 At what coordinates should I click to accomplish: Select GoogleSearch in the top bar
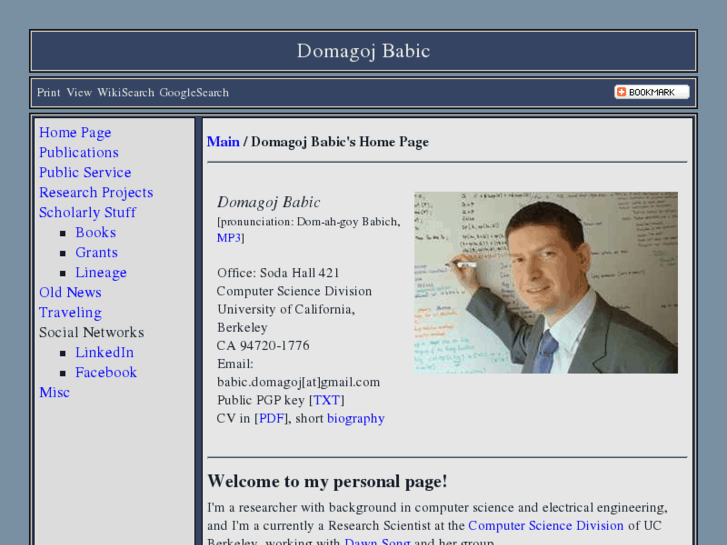tap(194, 92)
